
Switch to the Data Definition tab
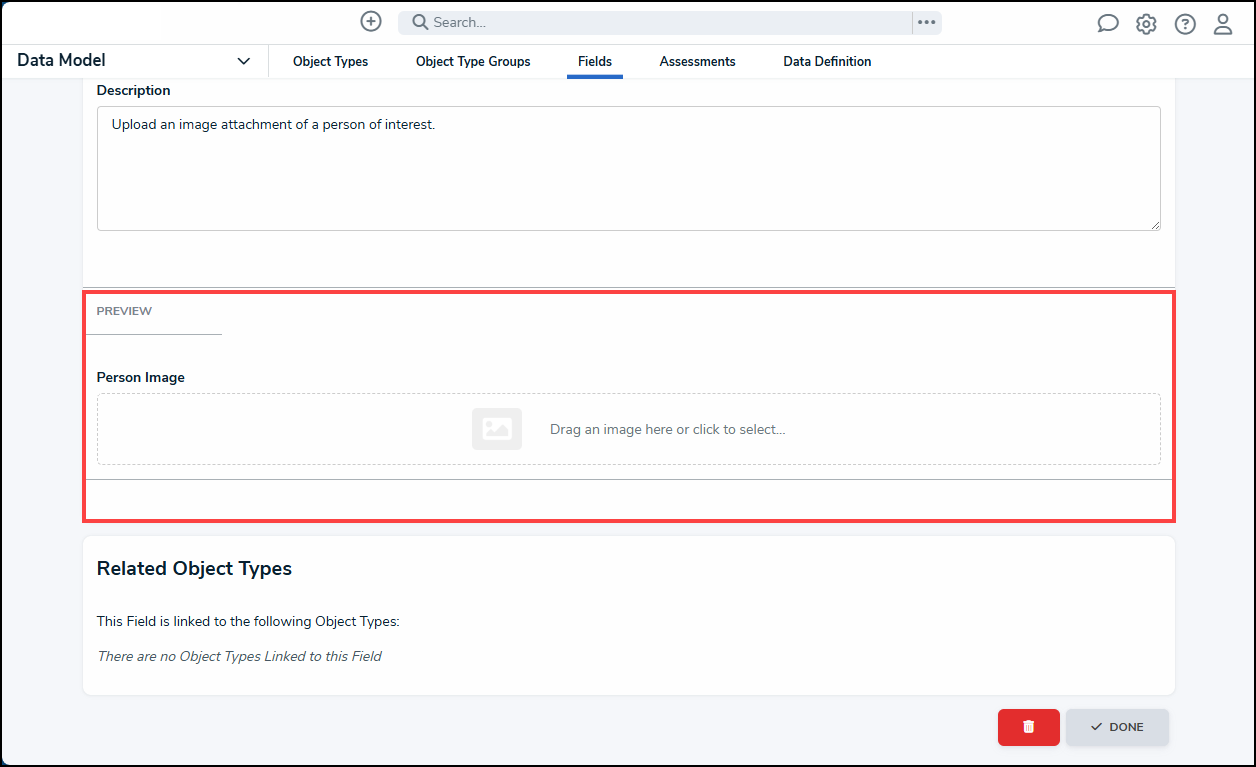coord(827,61)
